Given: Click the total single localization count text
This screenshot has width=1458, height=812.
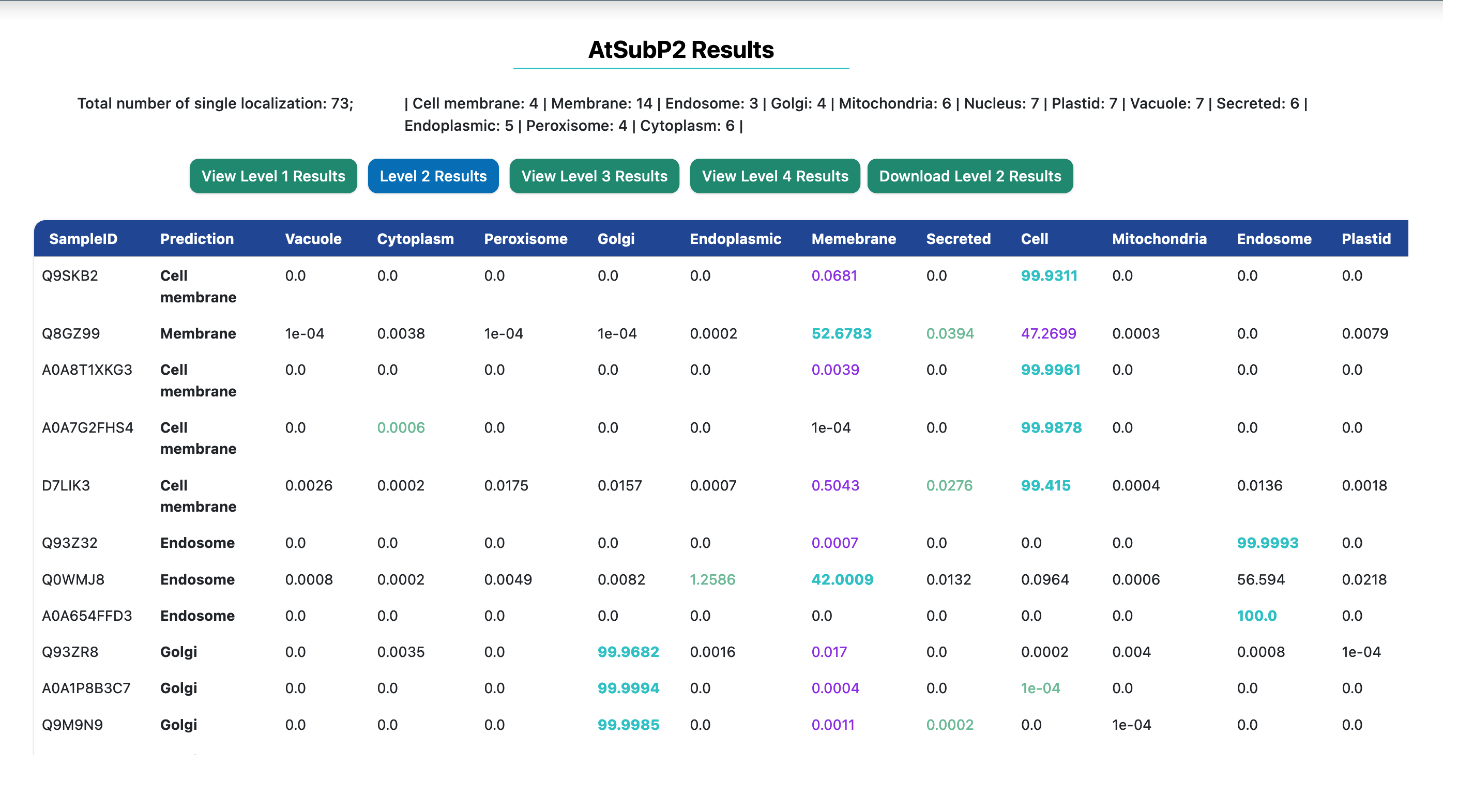Looking at the screenshot, I should [215, 103].
